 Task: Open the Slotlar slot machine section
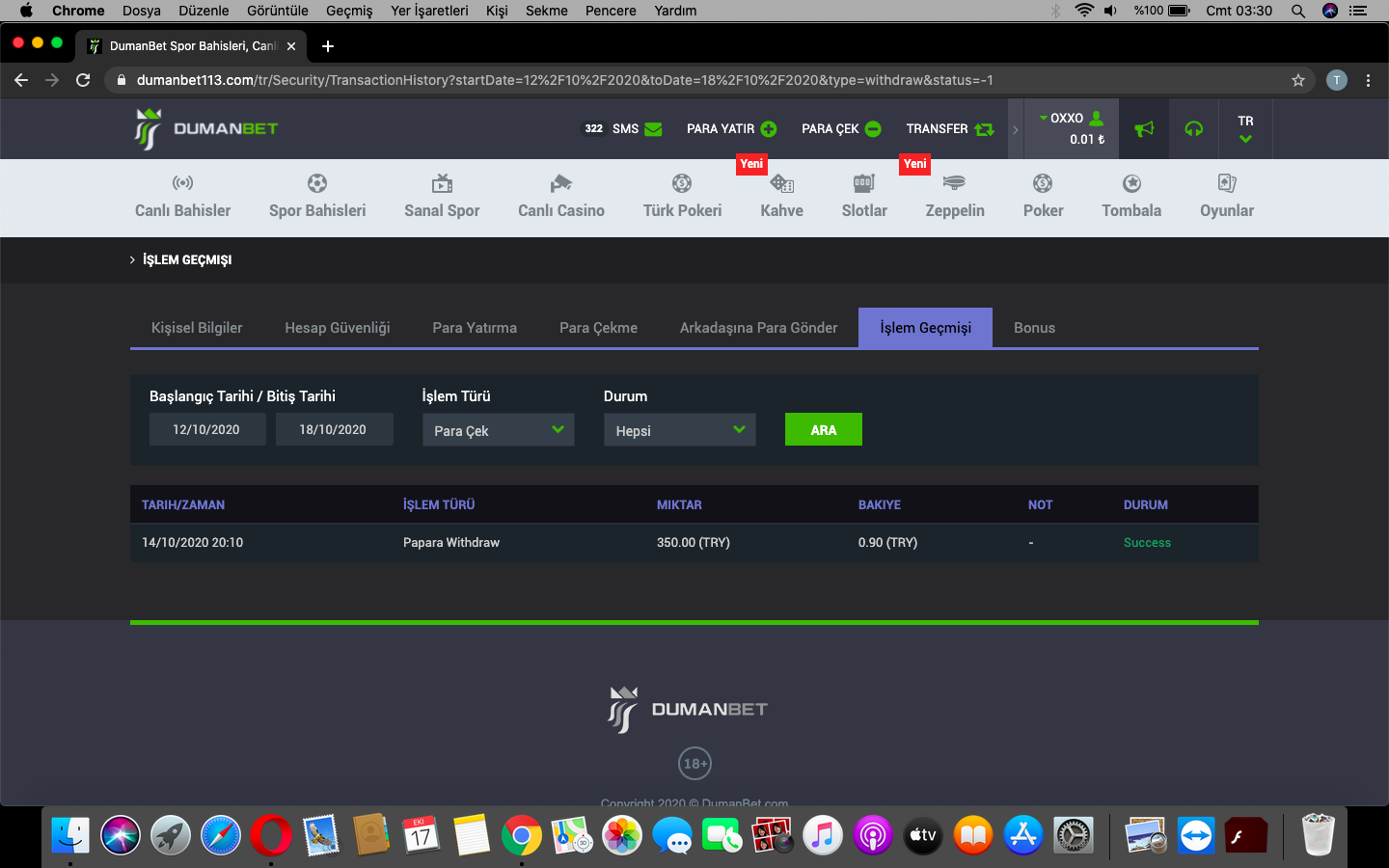click(x=864, y=197)
